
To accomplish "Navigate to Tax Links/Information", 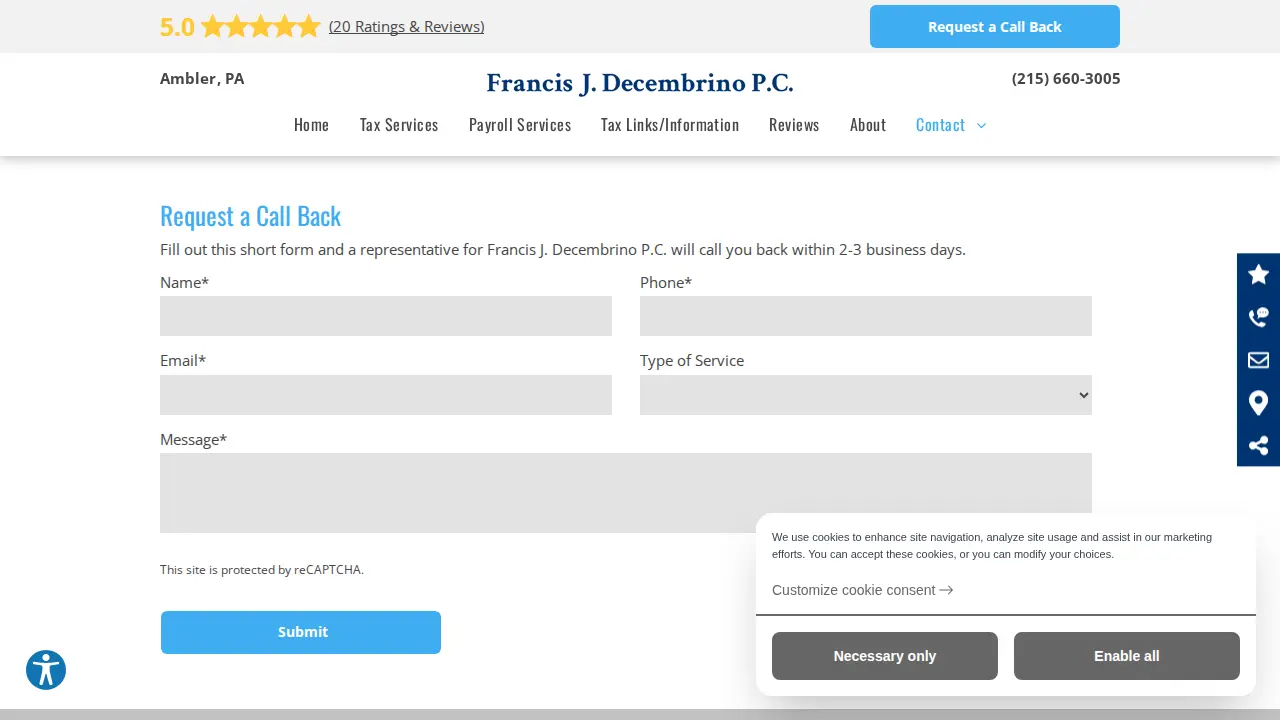I will click(670, 125).
